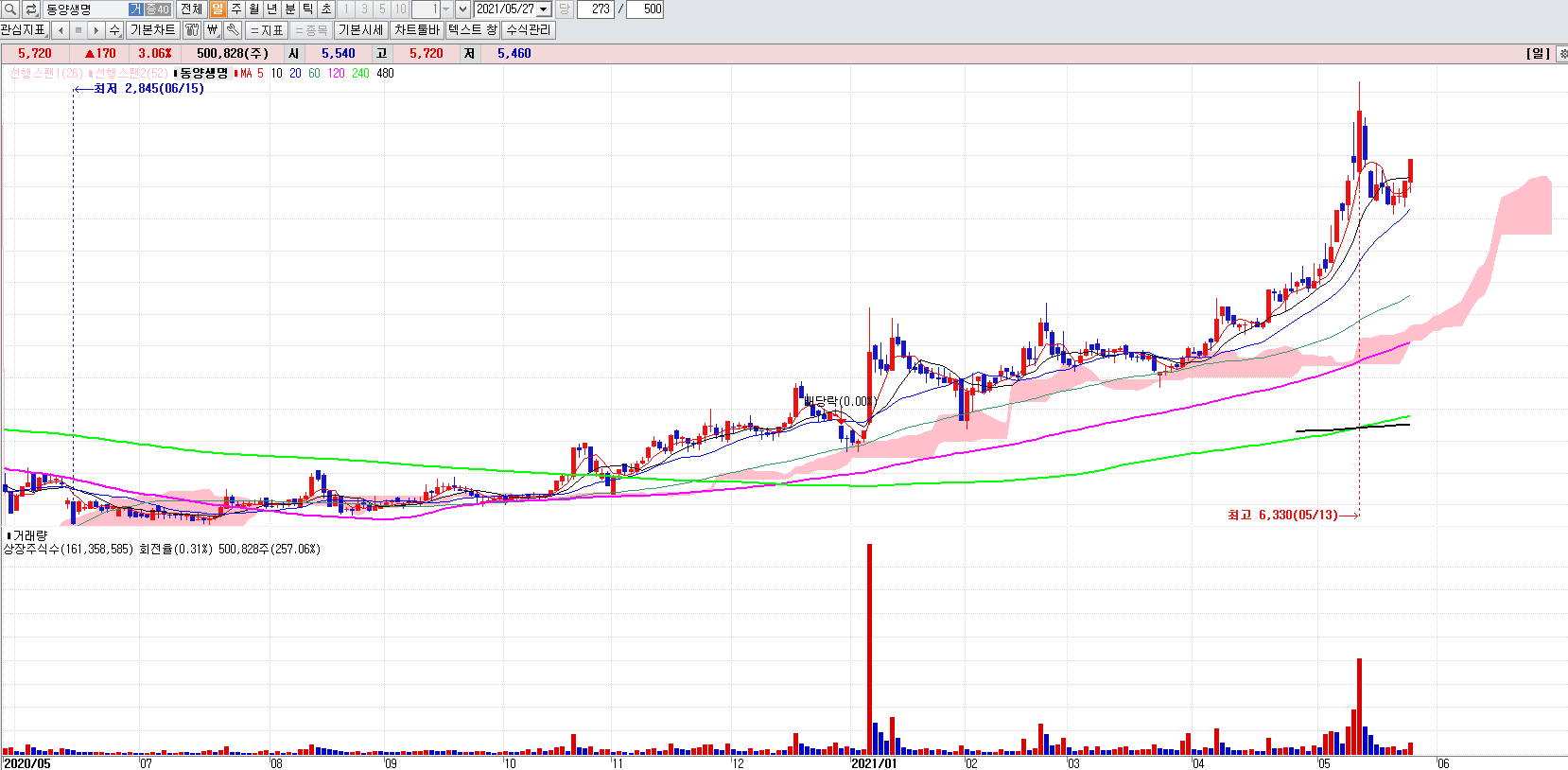Image resolution: width=1568 pixels, height=770 pixels.
Task: Click the 2020/05 date axis label
Action: tap(26, 763)
